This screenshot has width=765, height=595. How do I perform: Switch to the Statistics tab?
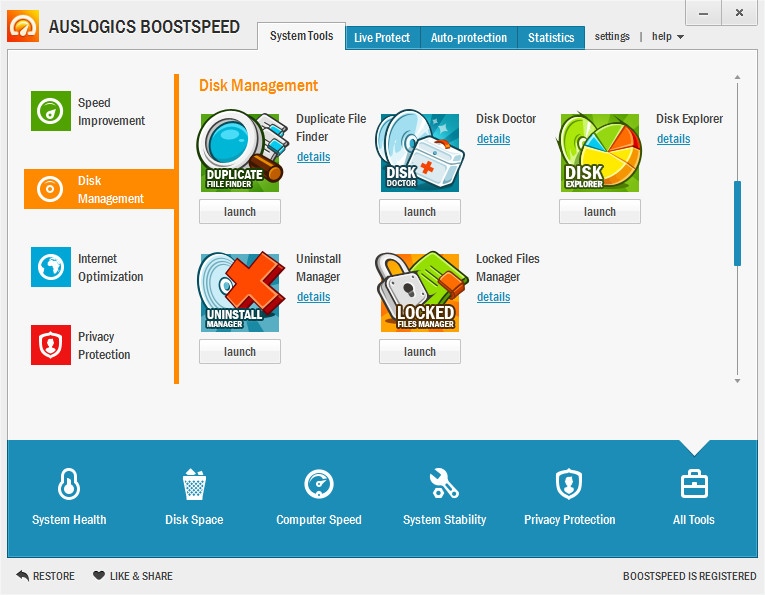tap(551, 38)
